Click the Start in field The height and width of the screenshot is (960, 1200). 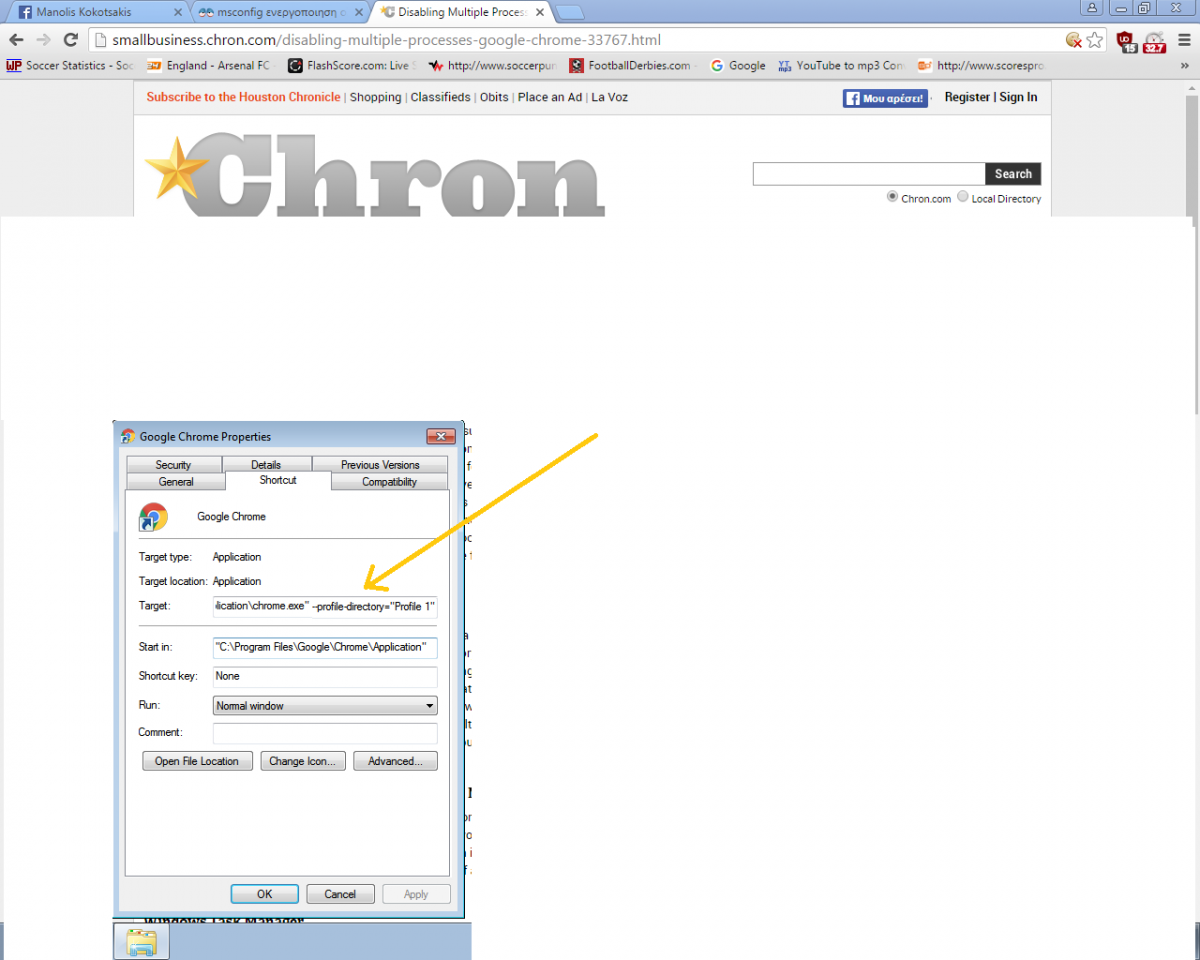(325, 647)
